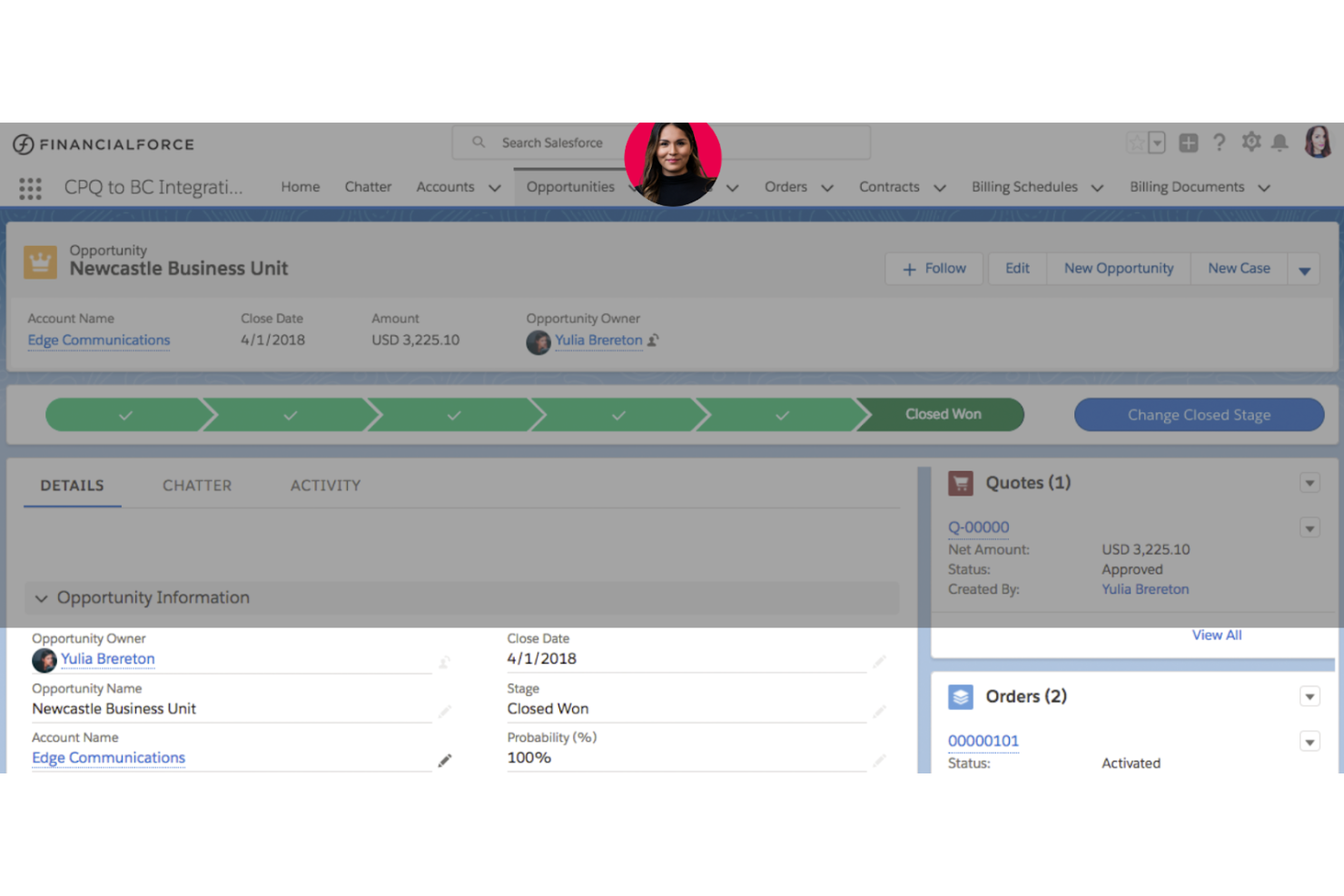Viewport: 1344px width, 896px height.
Task: Open the Accounts tab
Action: coord(445,187)
